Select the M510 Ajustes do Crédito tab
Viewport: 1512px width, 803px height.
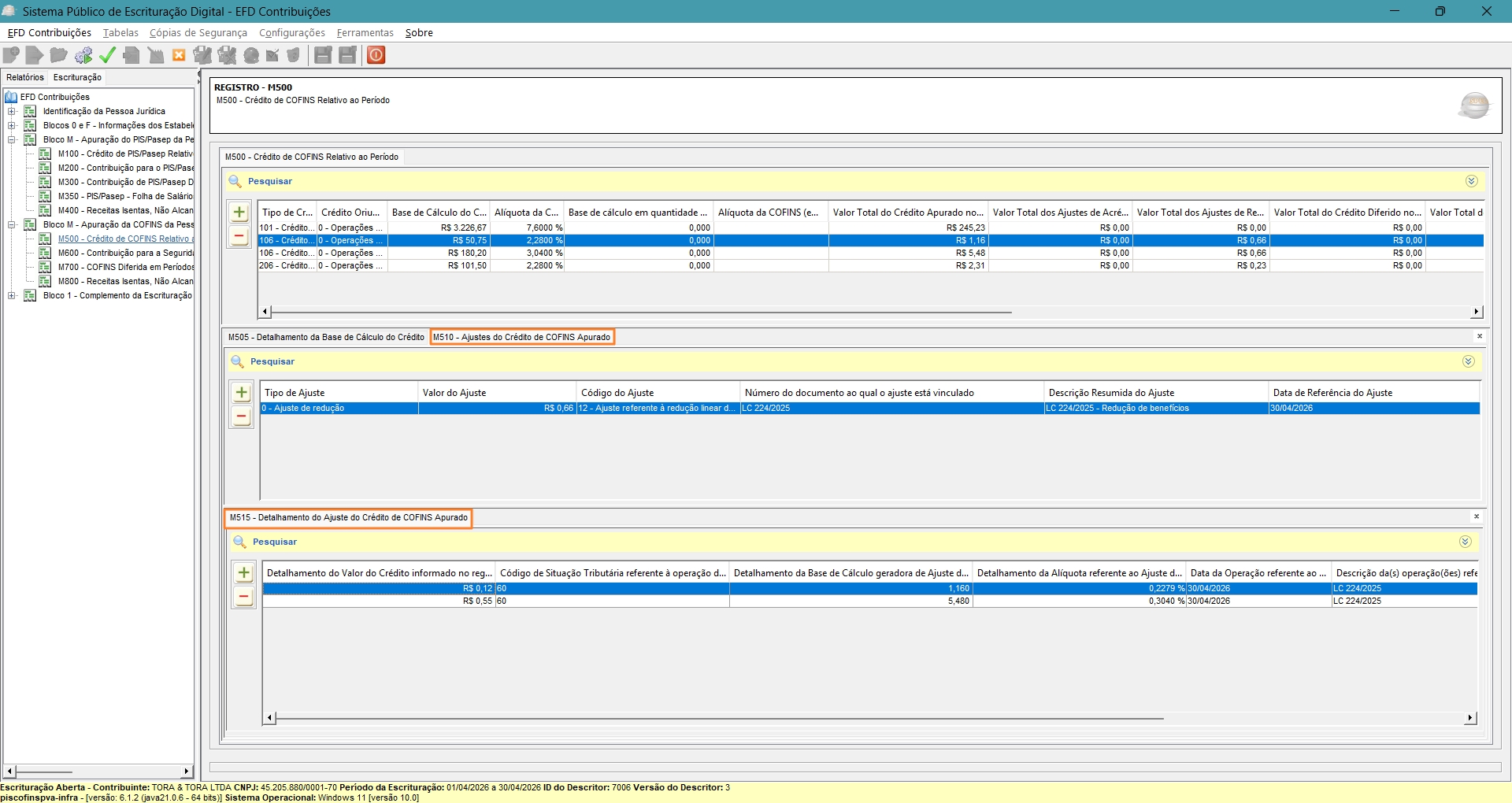click(x=522, y=337)
